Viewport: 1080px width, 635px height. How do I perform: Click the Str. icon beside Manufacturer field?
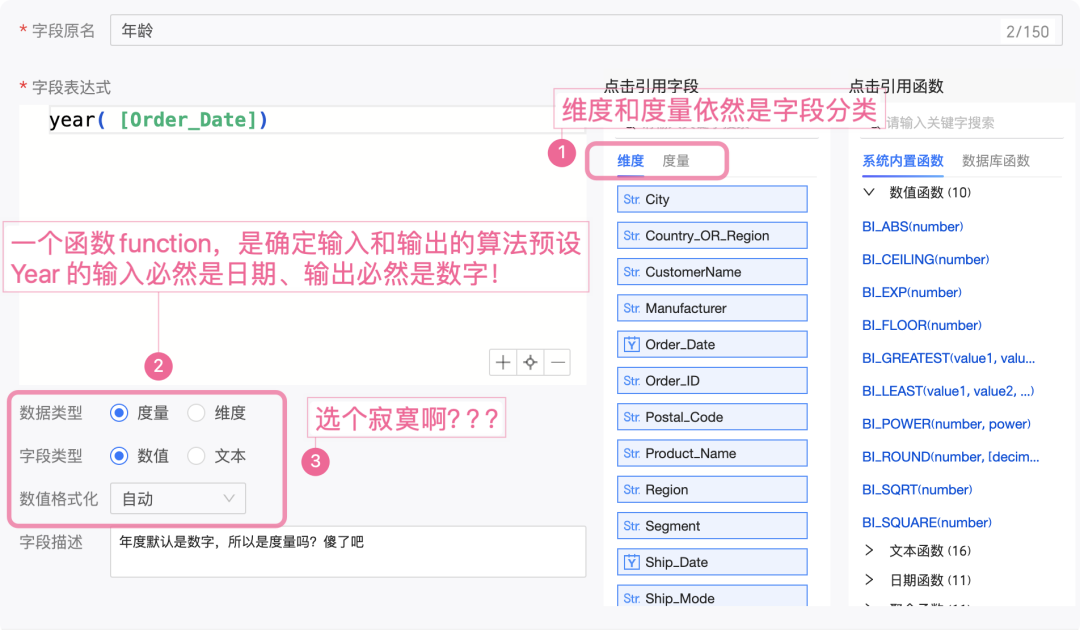631,309
